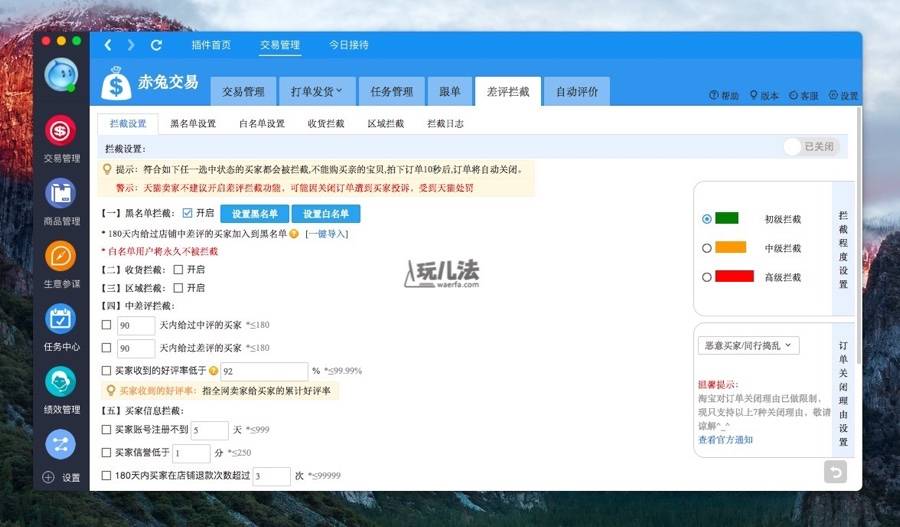900x527 pixels.
Task: Open the 恶意买家/同行捣乱 dropdown
Action: click(x=748, y=345)
